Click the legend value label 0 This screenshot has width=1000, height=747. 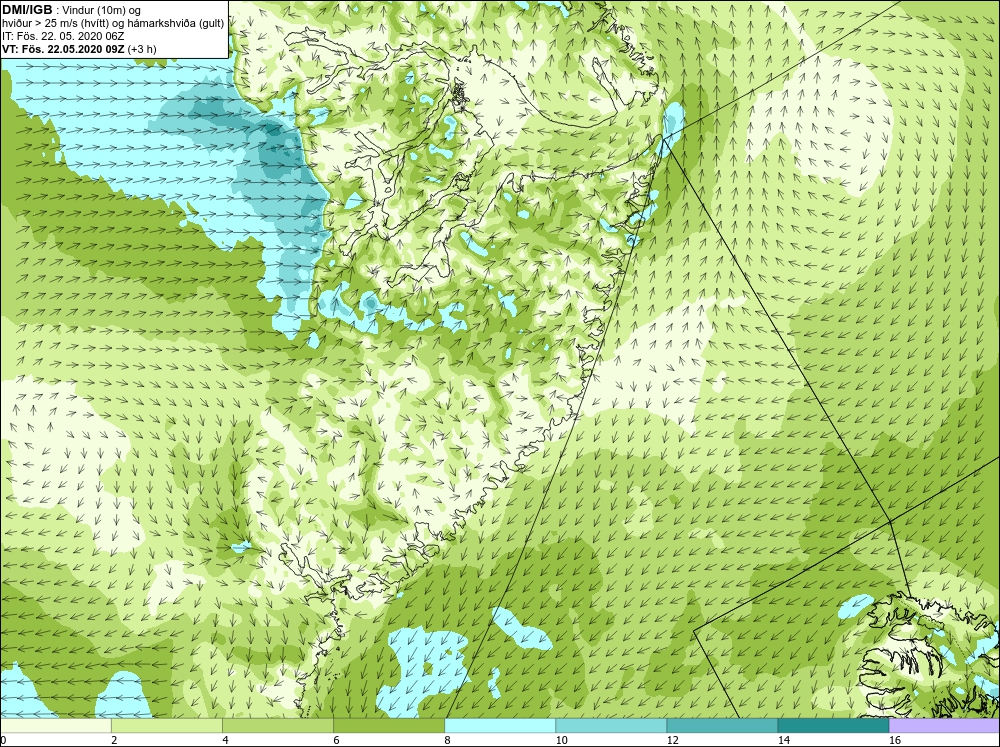(3, 740)
